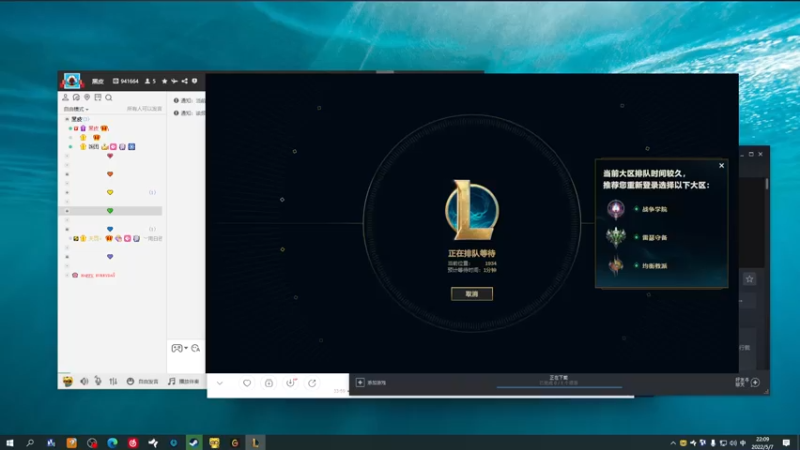
Task: Select the yellow heart channel row
Action: pos(111,193)
